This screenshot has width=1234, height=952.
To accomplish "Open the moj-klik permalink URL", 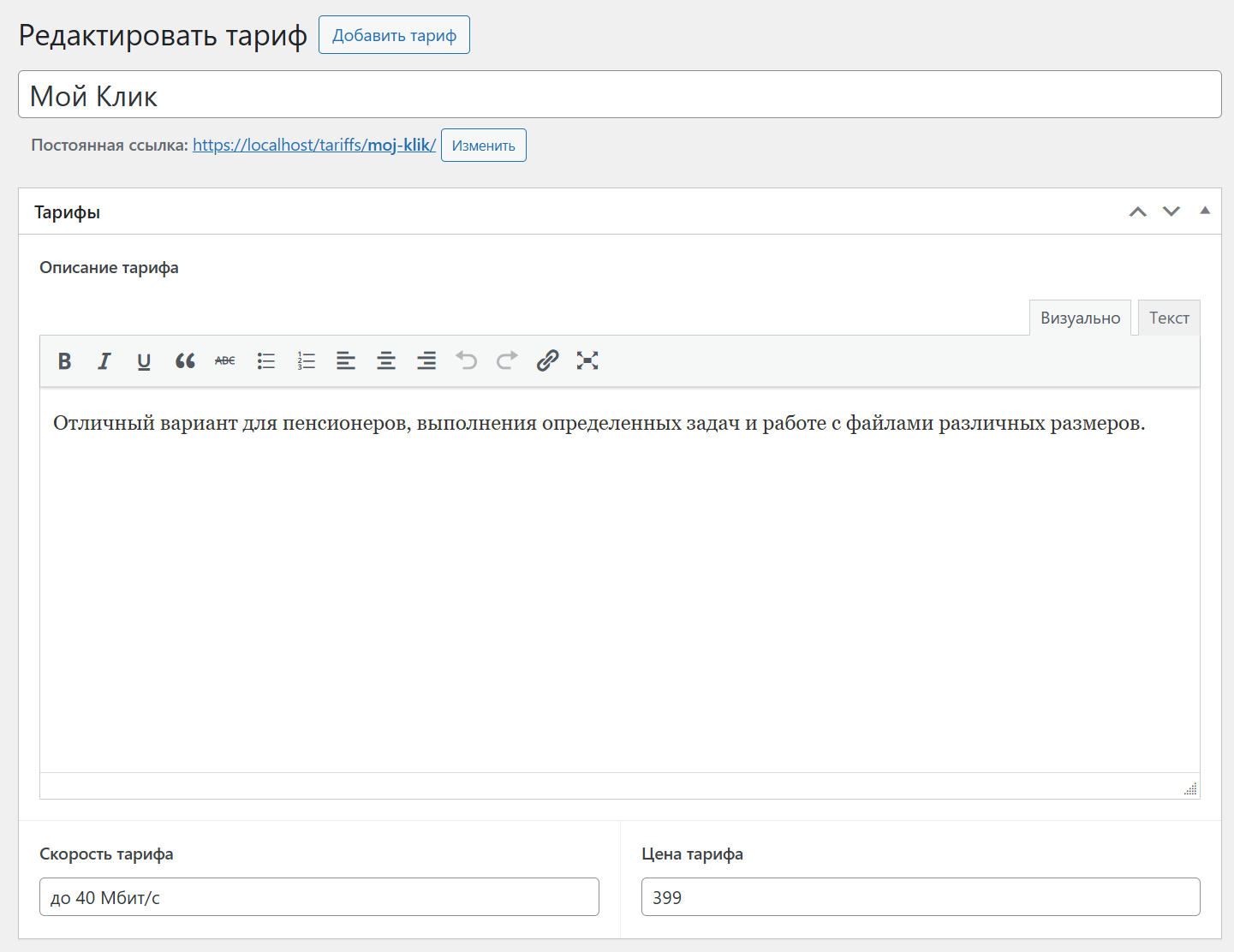I will pyautogui.click(x=314, y=145).
